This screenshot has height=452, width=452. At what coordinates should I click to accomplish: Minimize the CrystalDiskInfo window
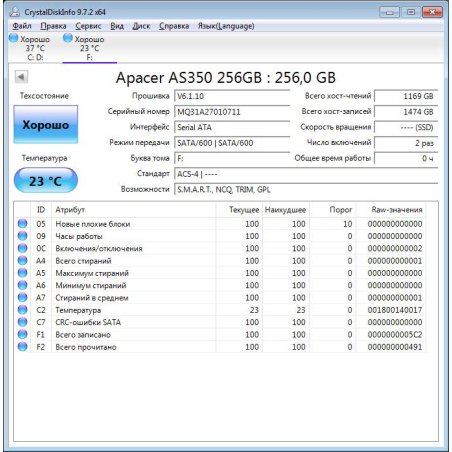coord(389,12)
